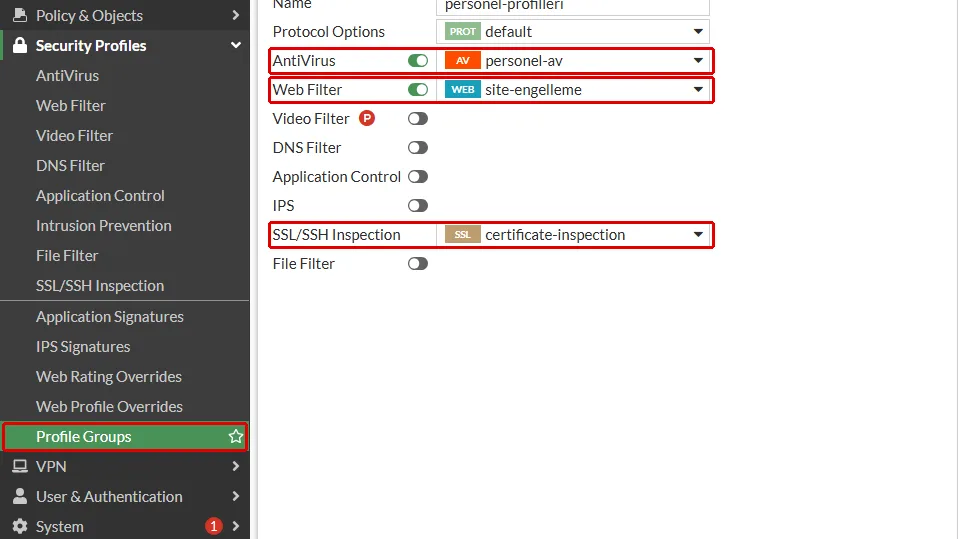Disable the AntiVirus toggle
This screenshot has width=958, height=539.
[418, 60]
